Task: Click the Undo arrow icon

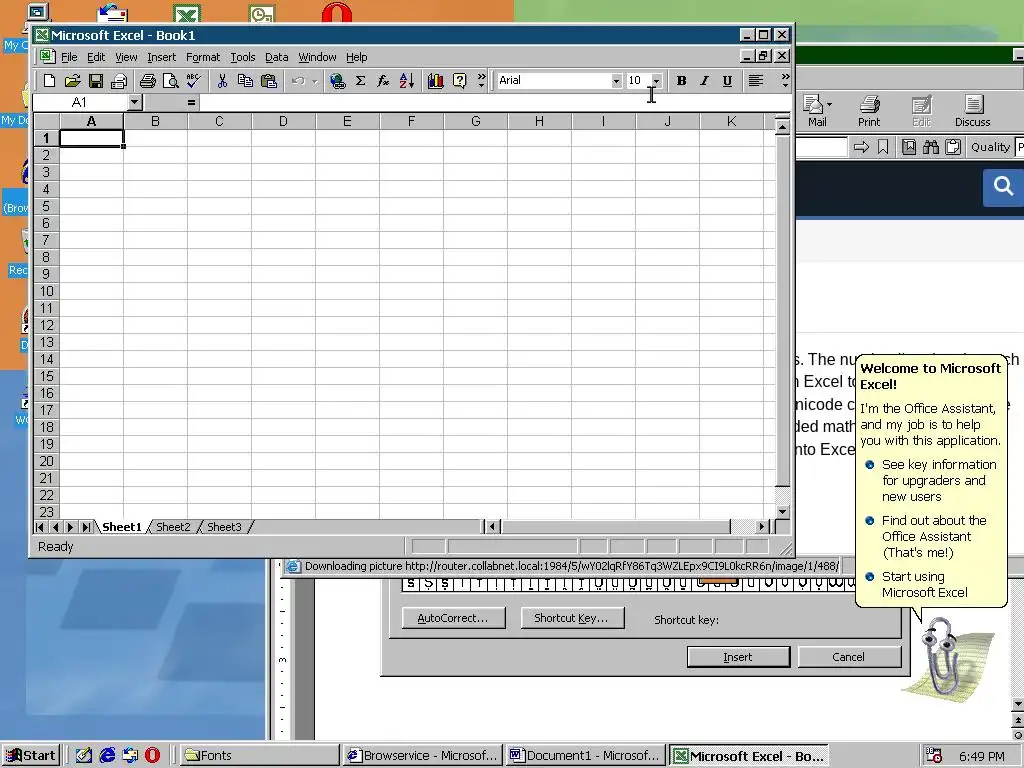Action: [x=298, y=81]
